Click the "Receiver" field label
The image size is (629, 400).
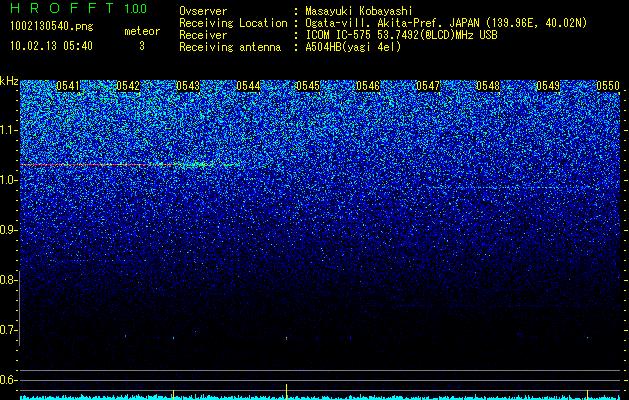[203, 35]
